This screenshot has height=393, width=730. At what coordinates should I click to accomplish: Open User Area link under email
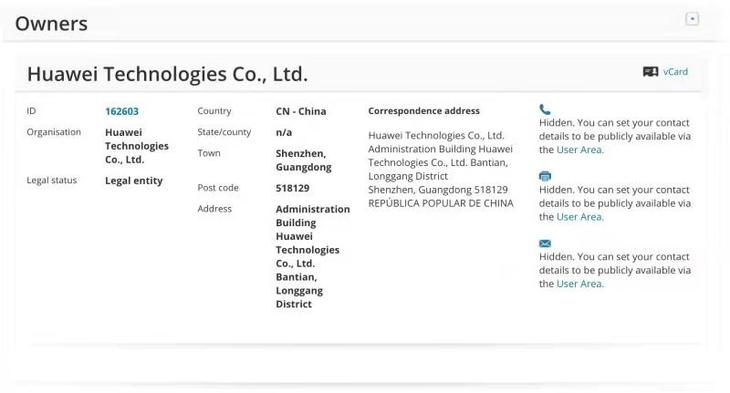580,284
